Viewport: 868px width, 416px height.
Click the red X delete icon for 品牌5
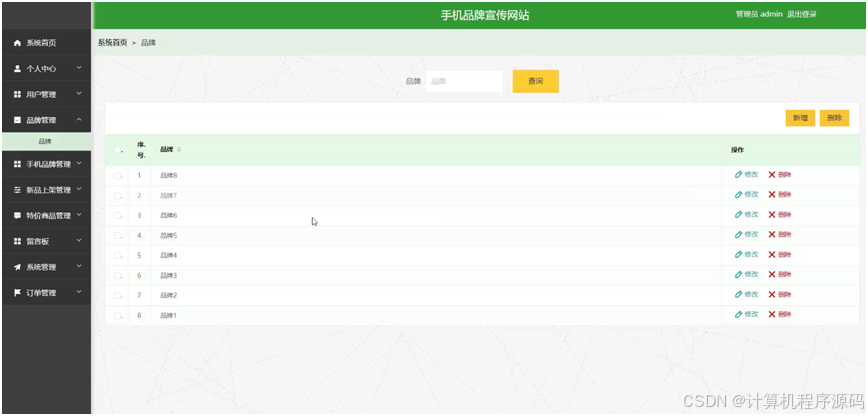click(x=772, y=234)
